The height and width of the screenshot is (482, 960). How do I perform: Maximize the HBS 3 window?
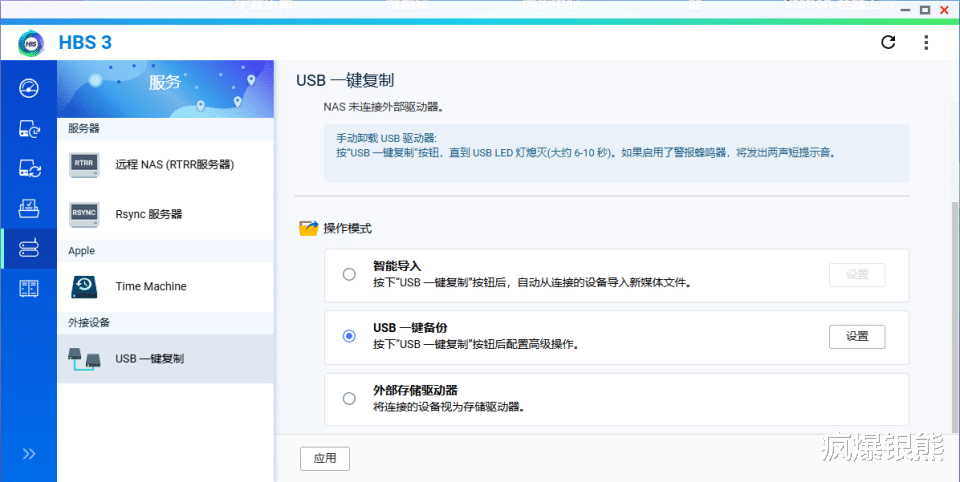click(925, 10)
